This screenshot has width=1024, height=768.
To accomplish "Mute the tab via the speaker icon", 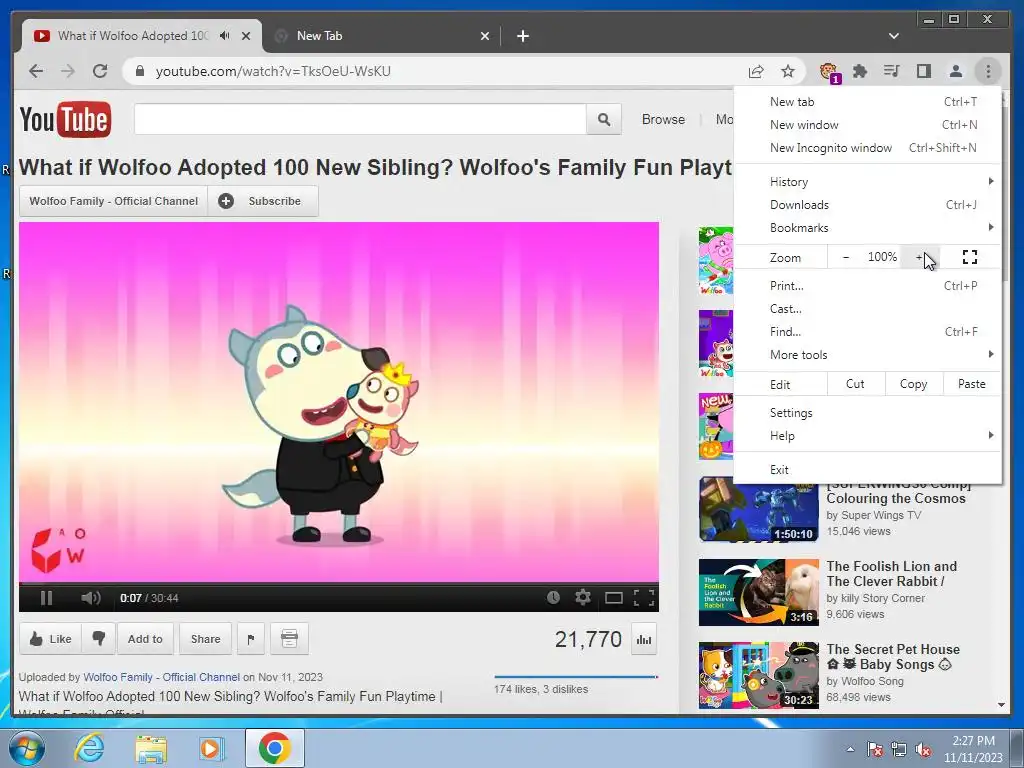I will (x=225, y=36).
